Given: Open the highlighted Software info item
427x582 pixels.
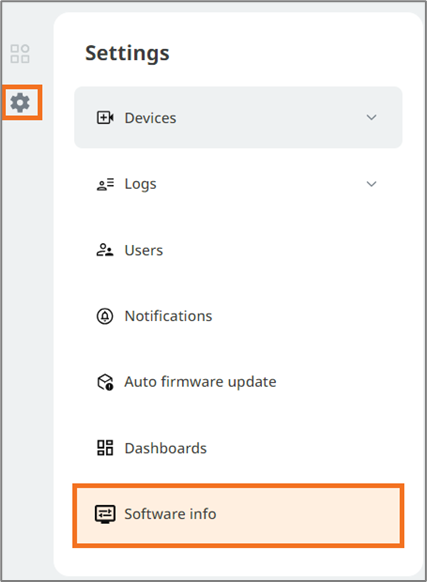Looking at the screenshot, I should point(238,515).
